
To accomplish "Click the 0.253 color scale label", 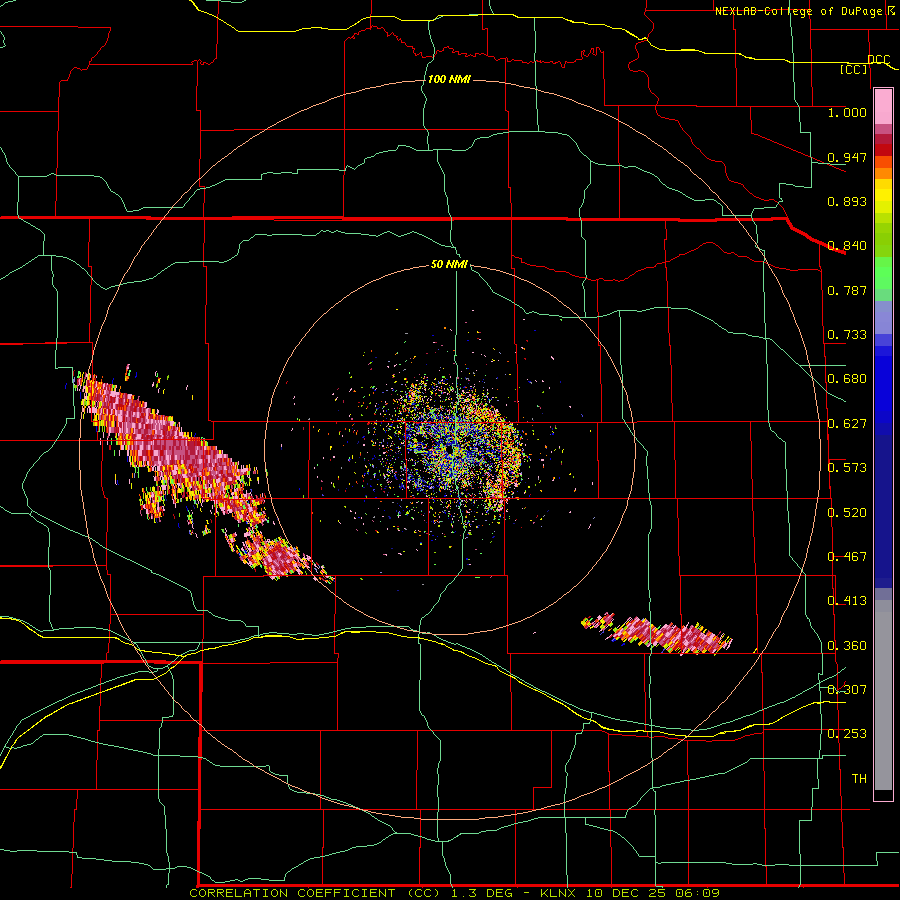I will [847, 734].
